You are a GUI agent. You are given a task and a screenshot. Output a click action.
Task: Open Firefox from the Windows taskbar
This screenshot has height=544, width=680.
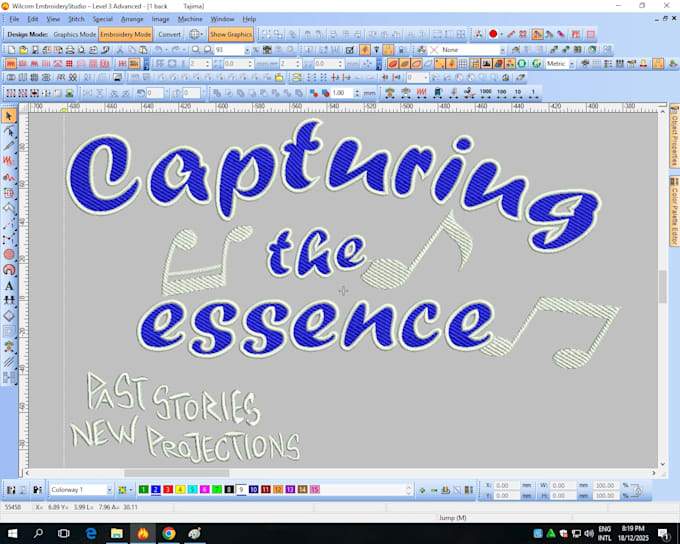tap(143, 533)
